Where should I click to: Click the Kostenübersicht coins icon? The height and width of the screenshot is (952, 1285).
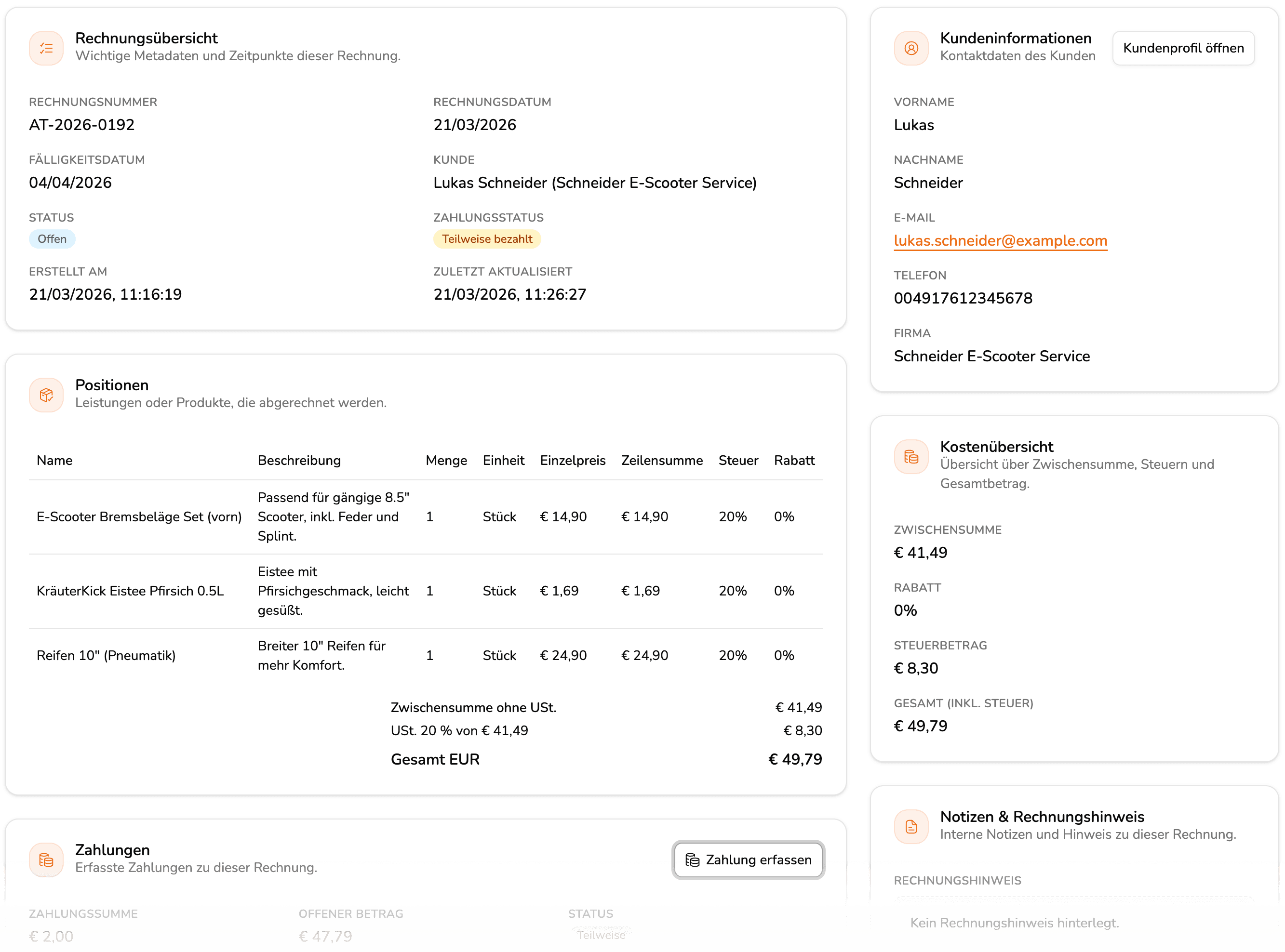pos(911,456)
